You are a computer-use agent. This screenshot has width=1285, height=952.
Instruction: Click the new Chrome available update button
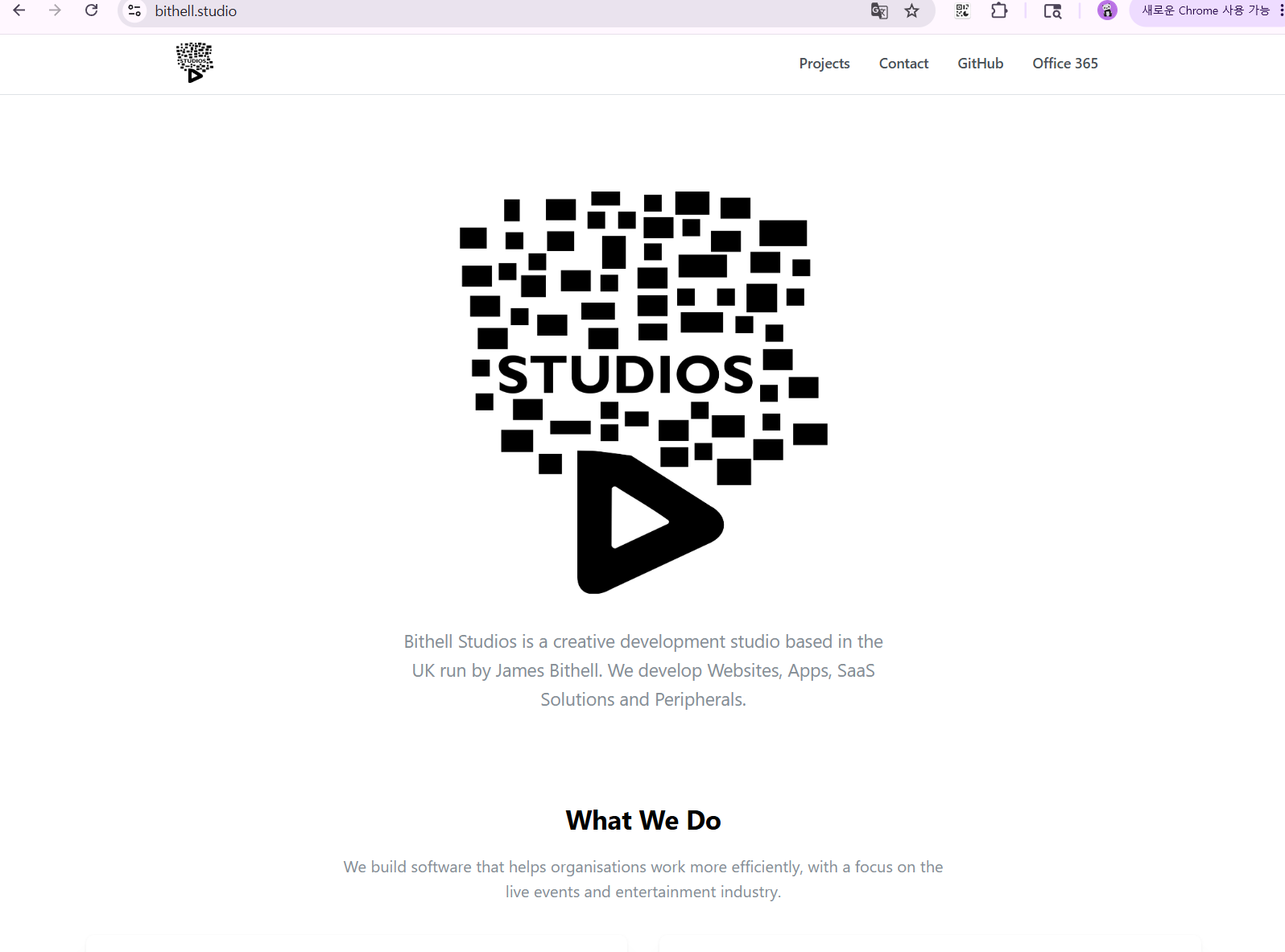pos(1207,10)
